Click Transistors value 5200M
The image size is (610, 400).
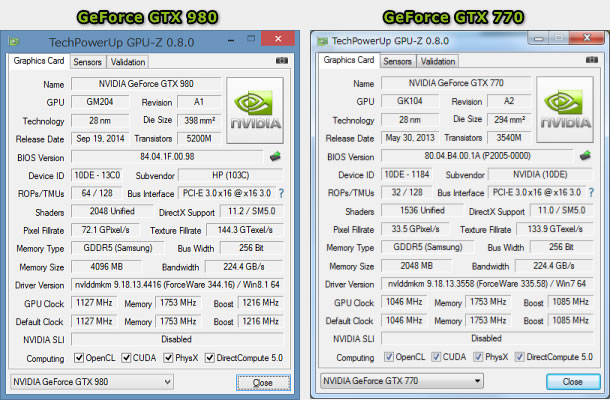coord(199,139)
